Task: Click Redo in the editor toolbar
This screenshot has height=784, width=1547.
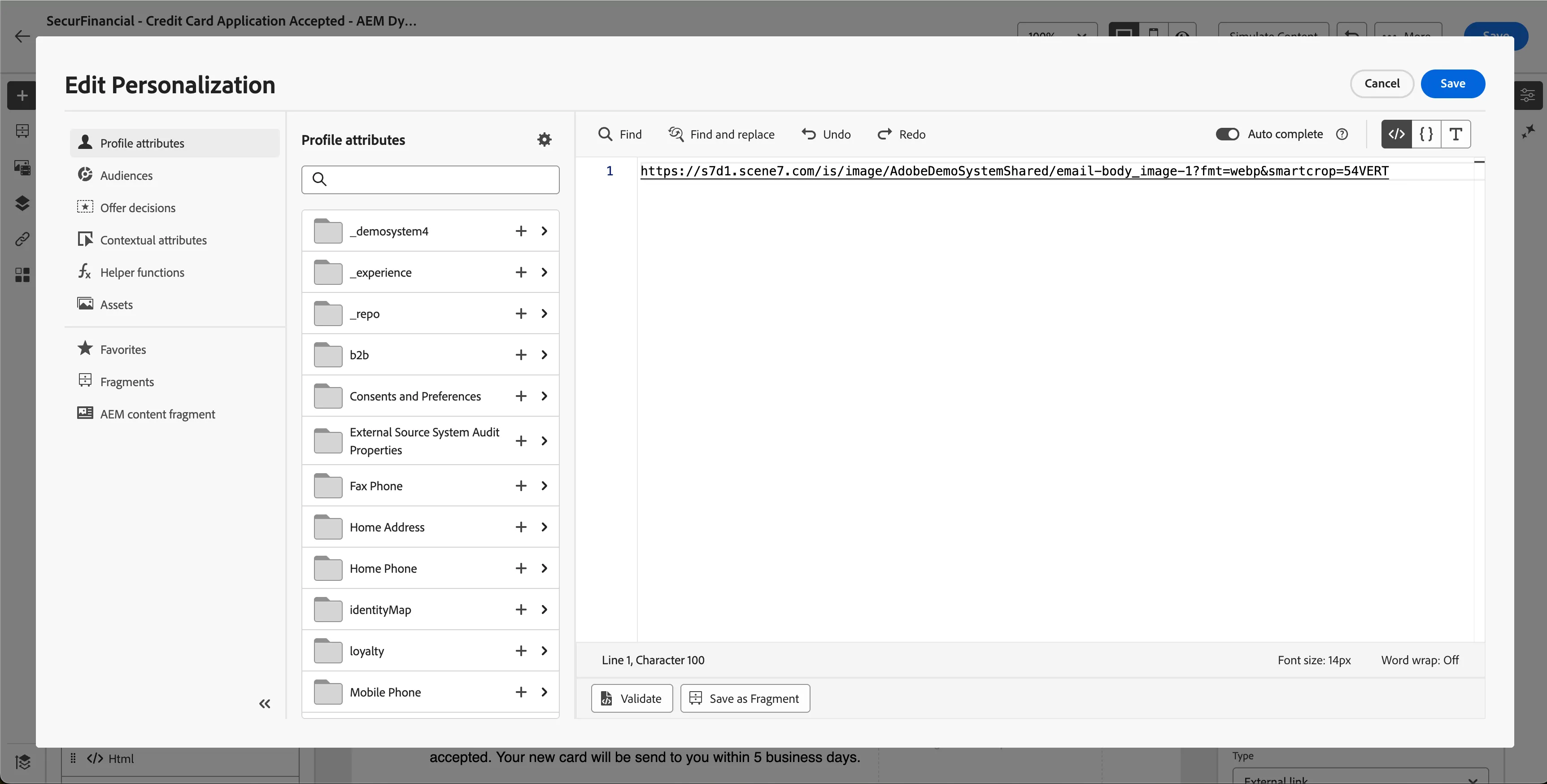Action: coord(902,135)
